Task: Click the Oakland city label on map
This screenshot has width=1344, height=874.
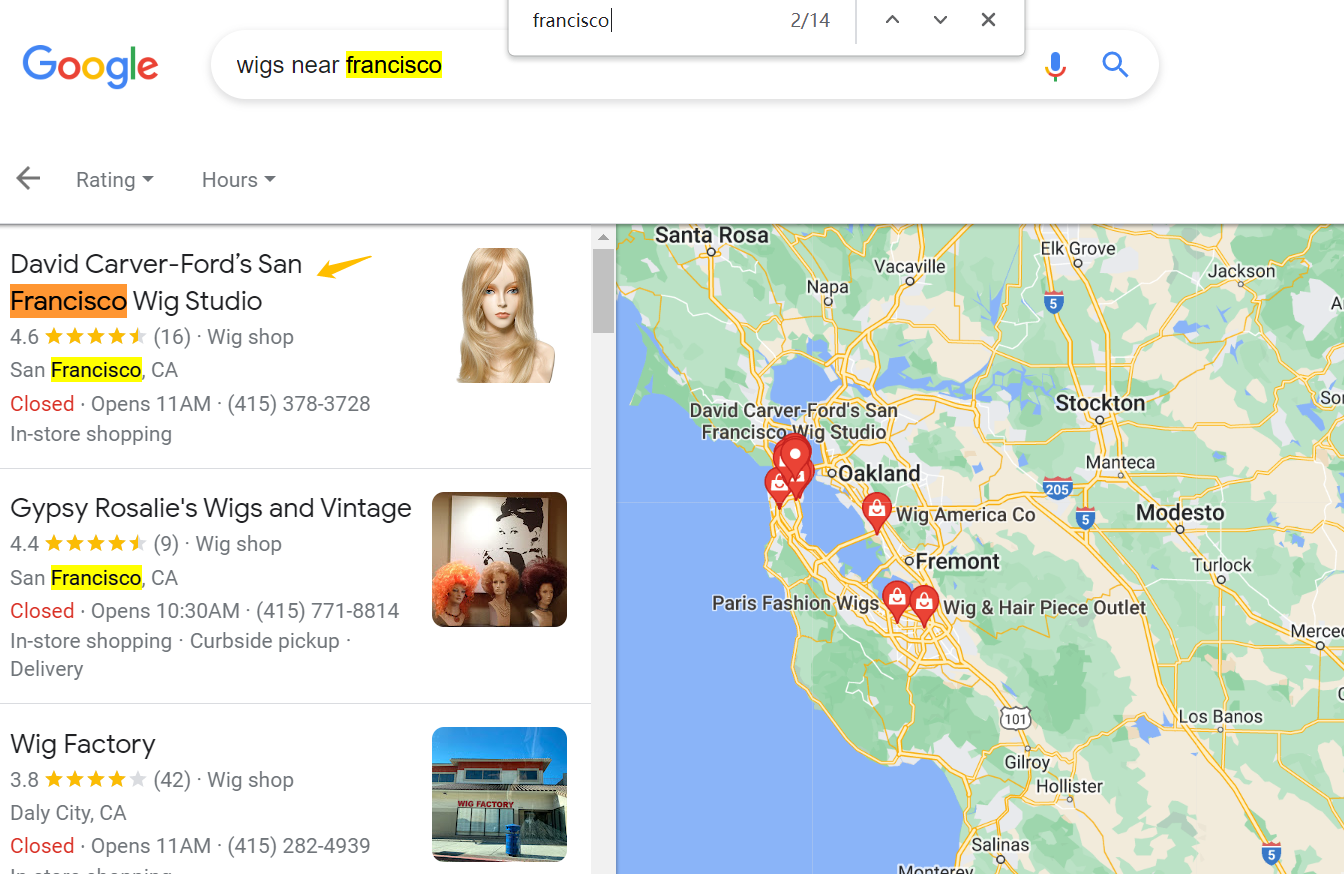Action: (879, 473)
